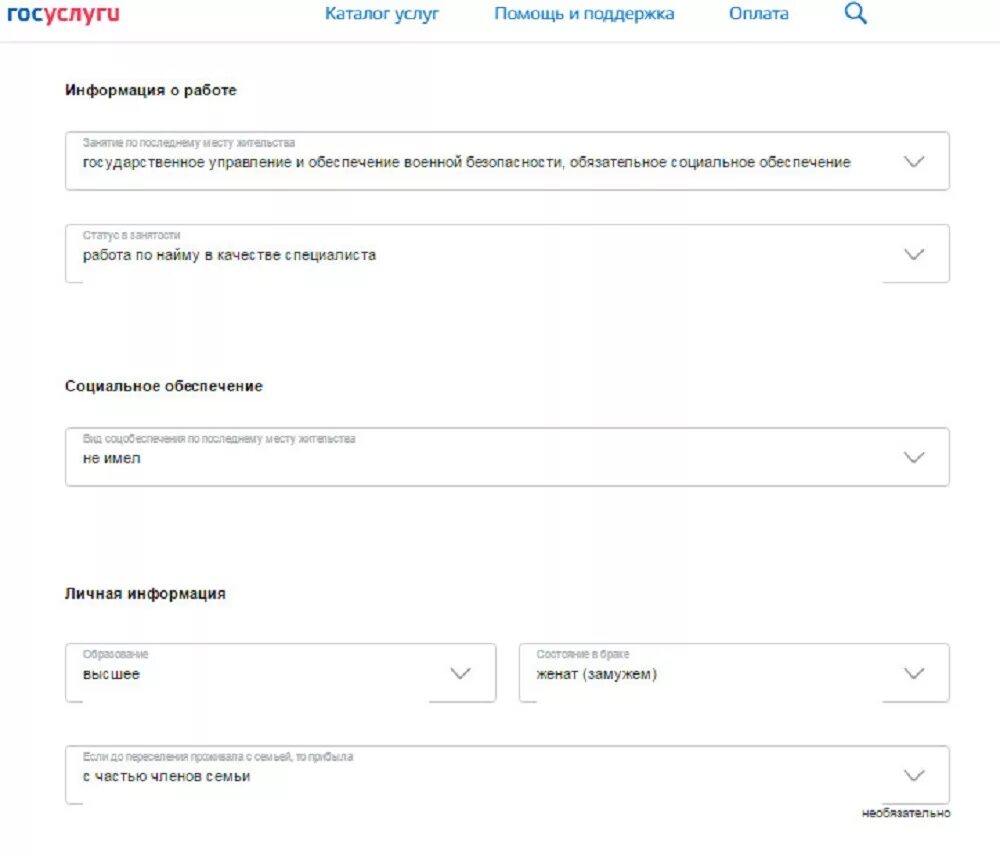
Task: Click the Информация о работе heading
Action: (151, 90)
